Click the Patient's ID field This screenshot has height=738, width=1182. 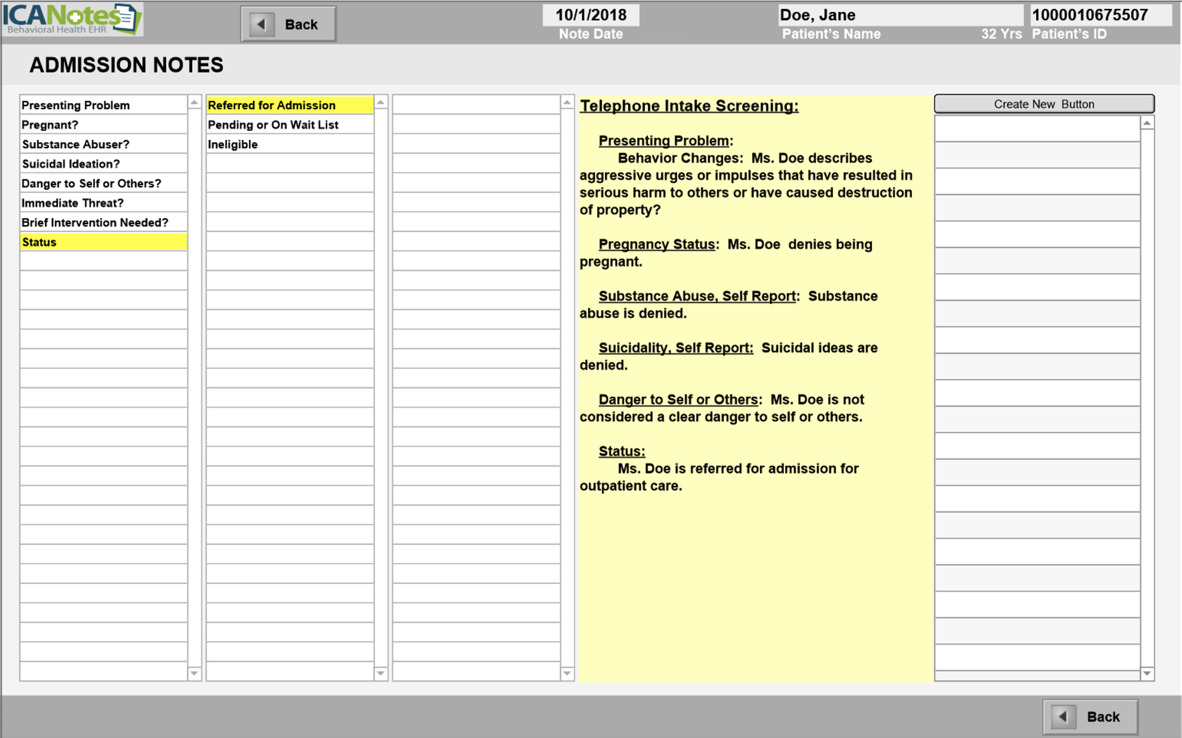1100,15
